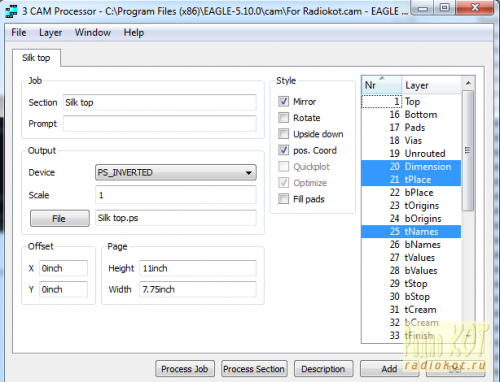Image resolution: width=500 pixels, height=382 pixels.
Task: Deselect layer 21 tPlace
Action: (x=411, y=179)
